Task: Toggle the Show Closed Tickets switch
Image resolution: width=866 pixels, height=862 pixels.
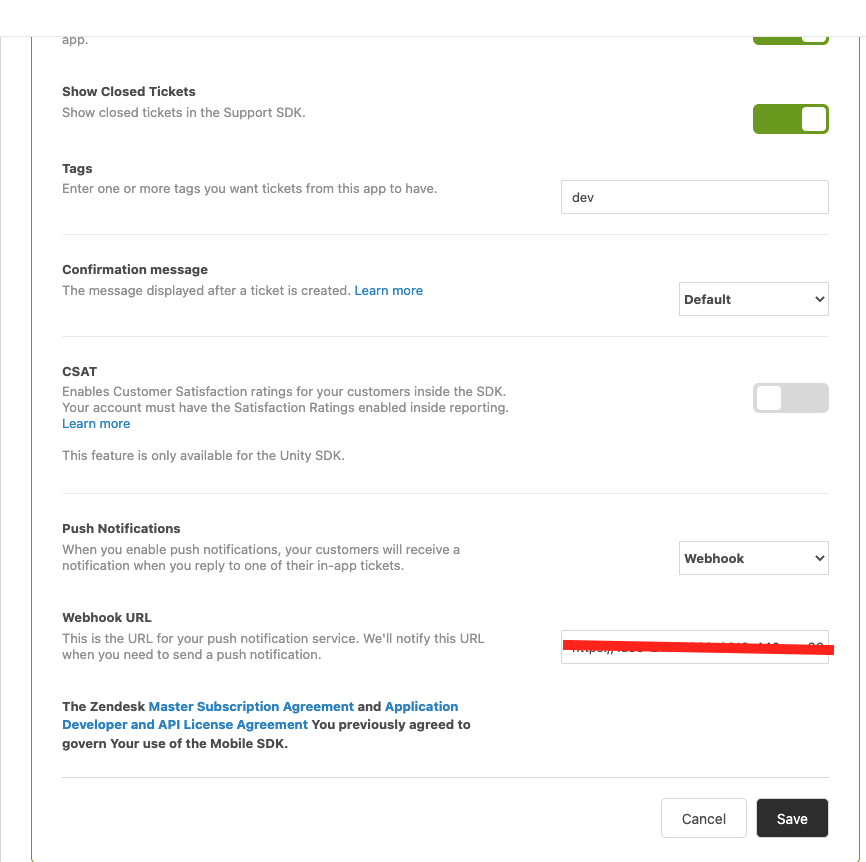Action: (790, 119)
